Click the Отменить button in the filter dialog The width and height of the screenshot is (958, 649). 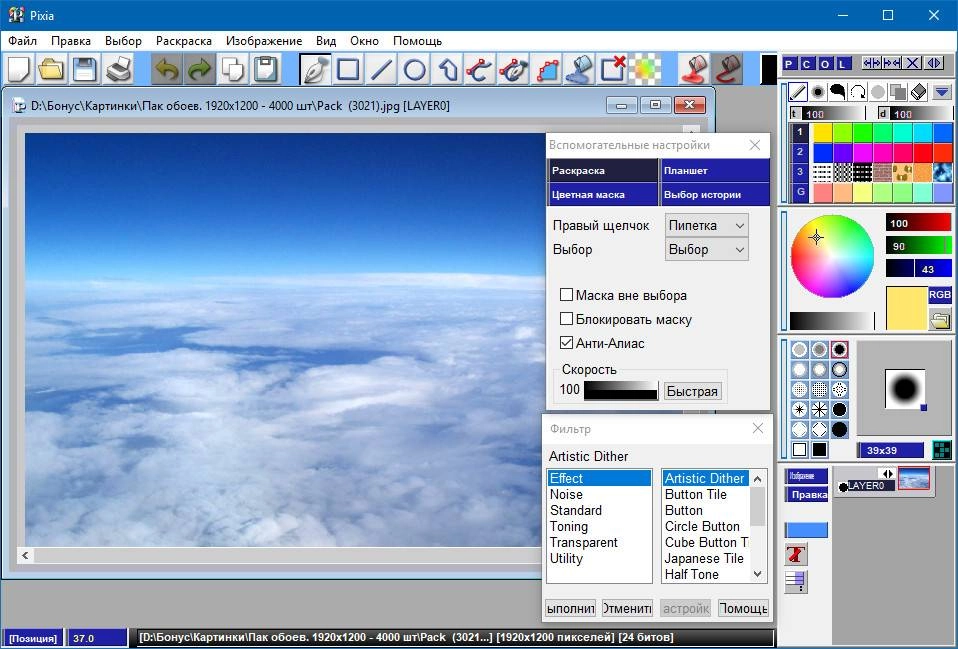coord(627,608)
